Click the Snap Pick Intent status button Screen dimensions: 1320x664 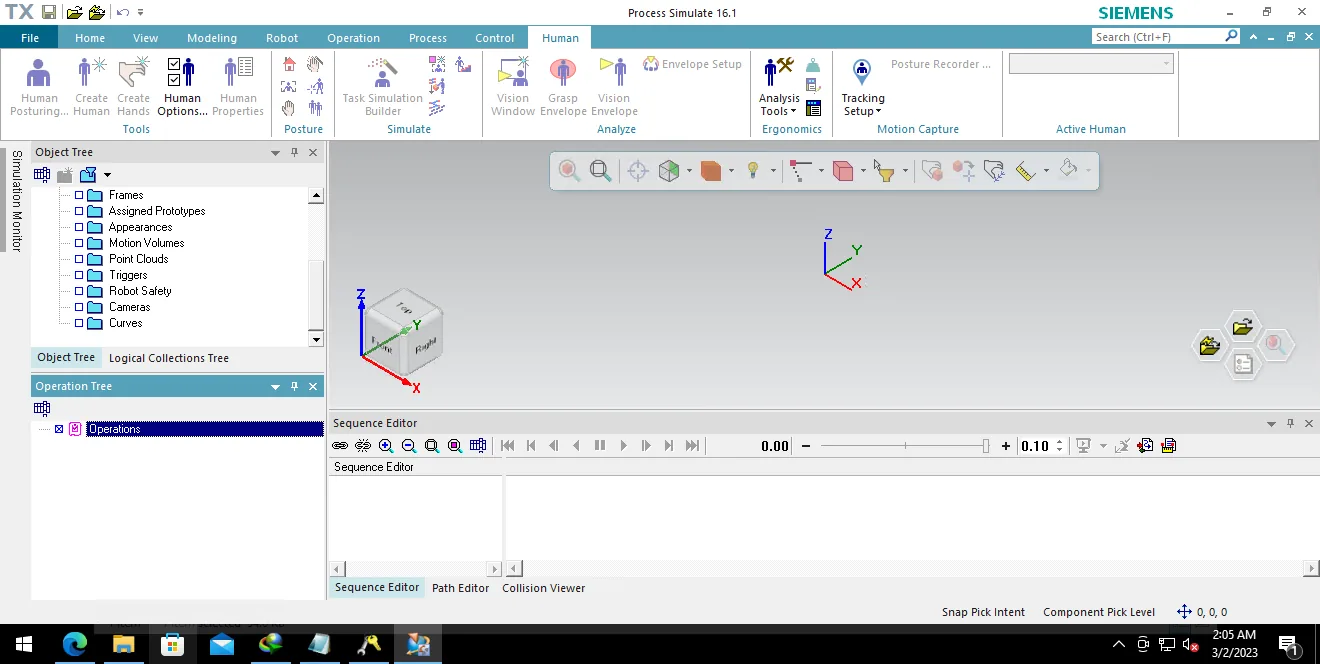pyautogui.click(x=983, y=612)
